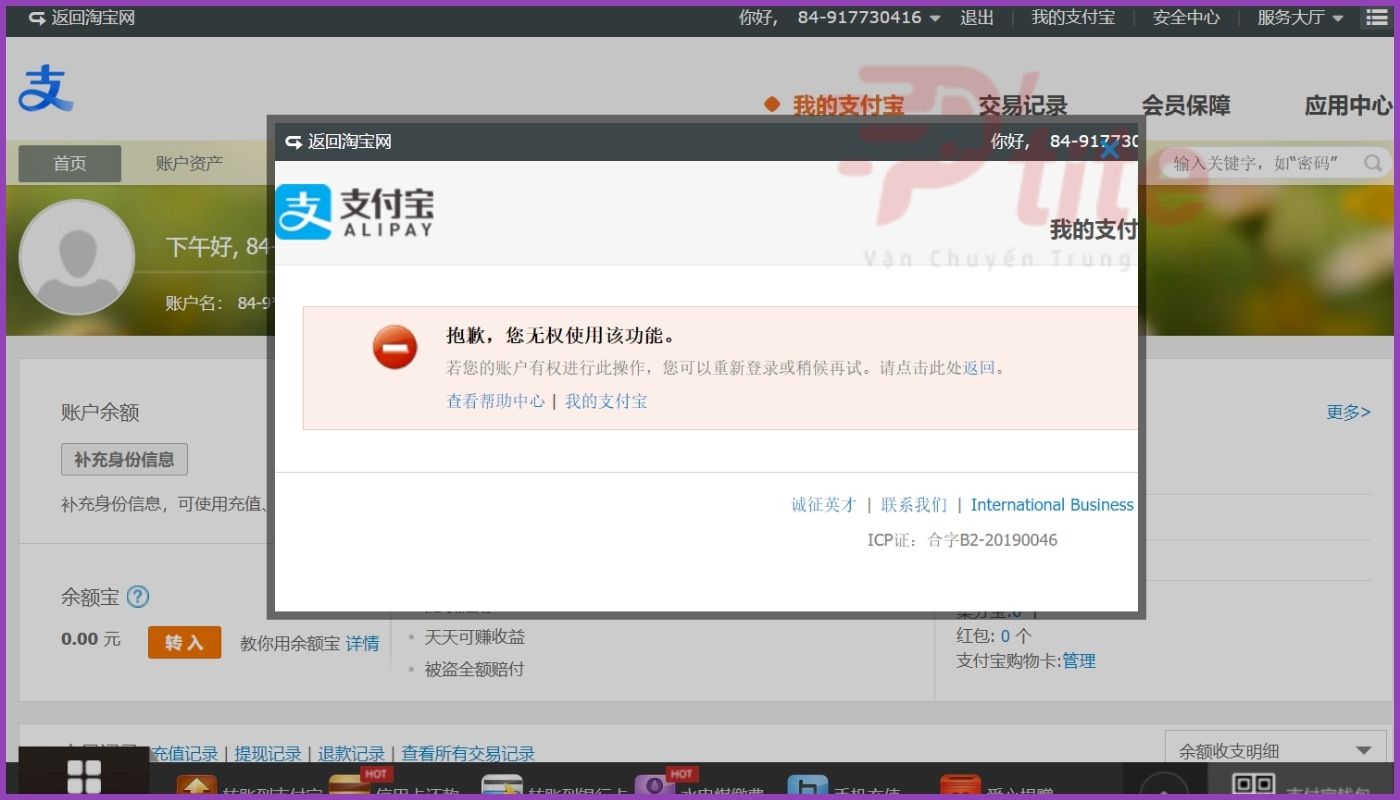Open 我的支付宝 link below the error message
The image size is (1400, 800).
606,401
